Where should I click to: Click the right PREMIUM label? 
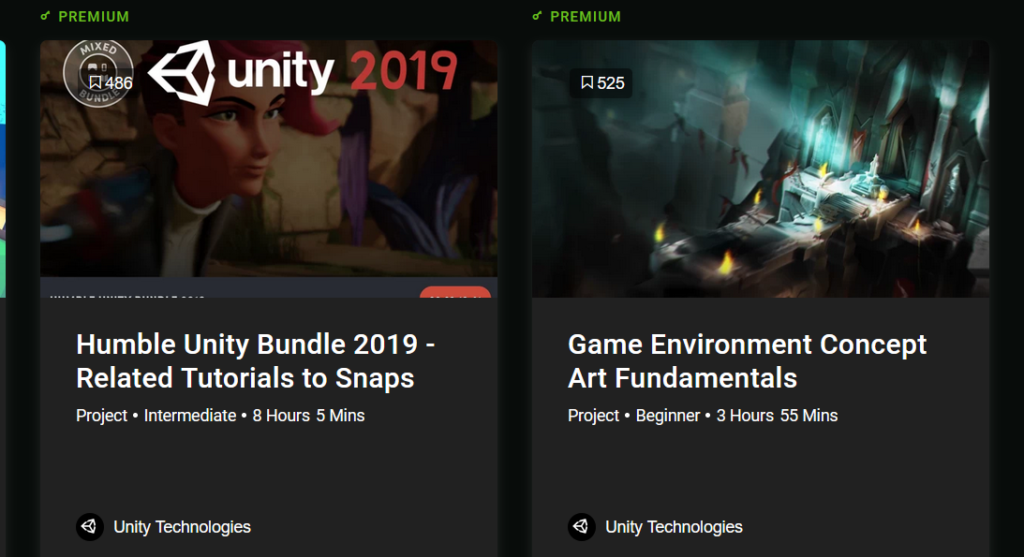(585, 16)
